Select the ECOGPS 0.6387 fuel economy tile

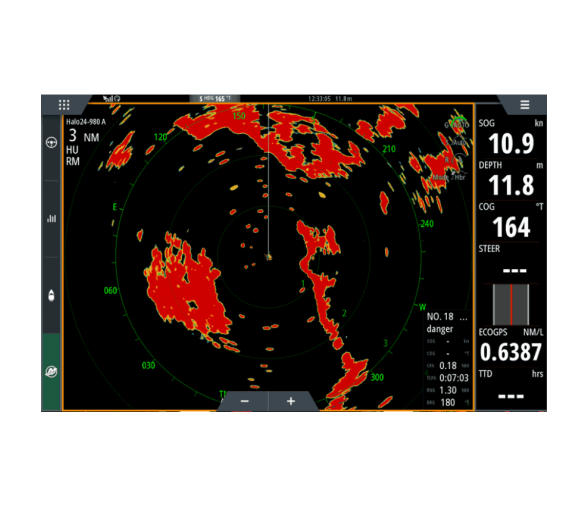[x=510, y=347]
